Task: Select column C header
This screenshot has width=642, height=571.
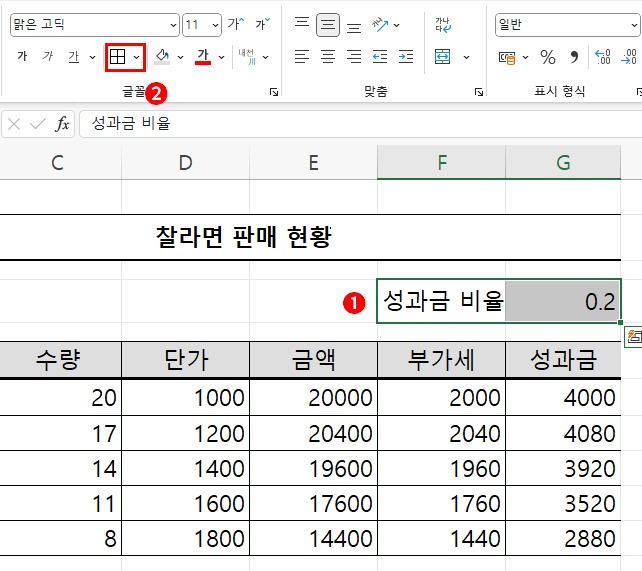Action: coord(61,162)
